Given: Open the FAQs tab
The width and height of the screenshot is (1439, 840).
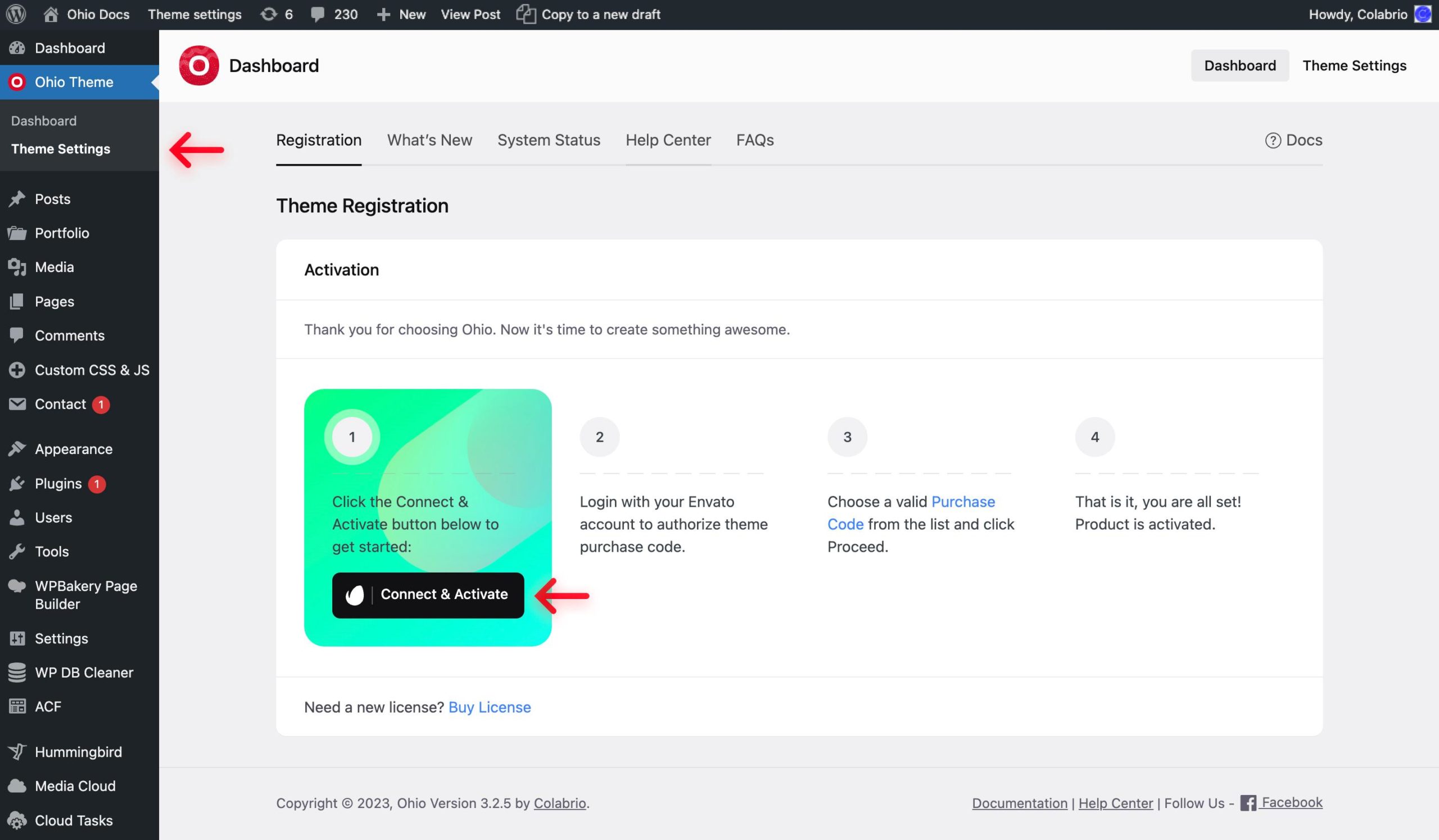Looking at the screenshot, I should coord(754,140).
